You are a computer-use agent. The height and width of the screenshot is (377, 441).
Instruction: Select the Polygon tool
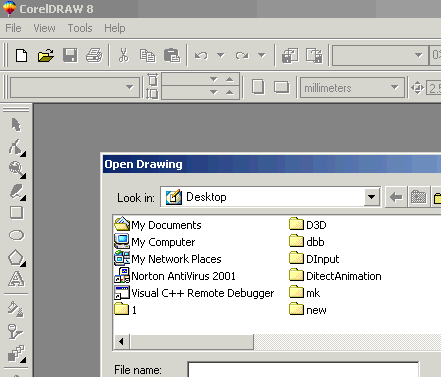click(x=17, y=258)
